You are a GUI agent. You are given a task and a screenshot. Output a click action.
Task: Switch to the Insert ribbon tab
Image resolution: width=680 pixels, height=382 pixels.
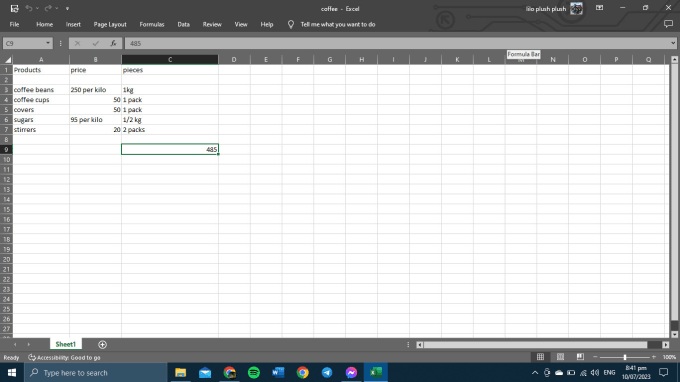point(73,24)
